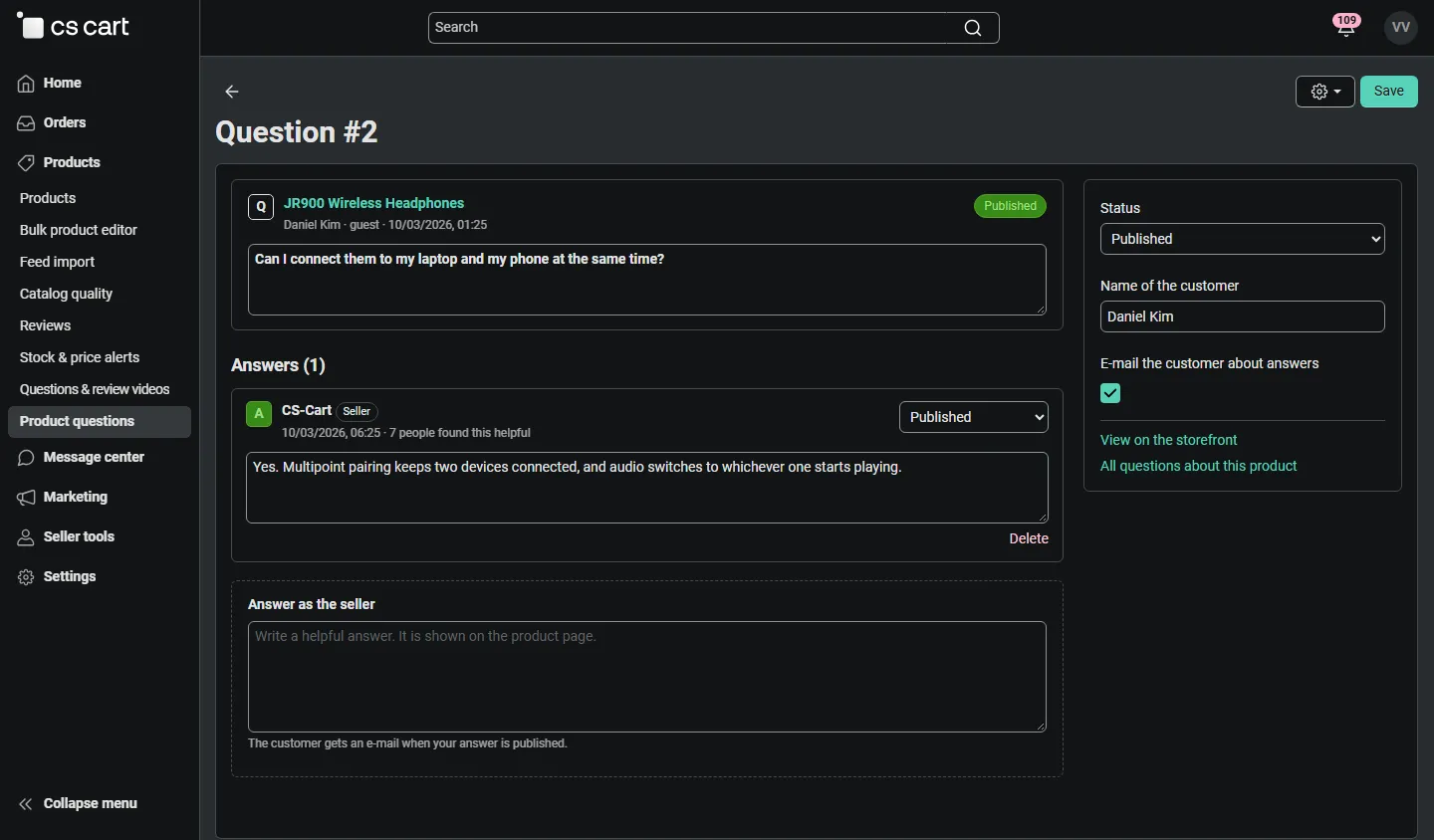Image resolution: width=1434 pixels, height=840 pixels.
Task: Click the green A answer badge
Action: pyautogui.click(x=259, y=414)
